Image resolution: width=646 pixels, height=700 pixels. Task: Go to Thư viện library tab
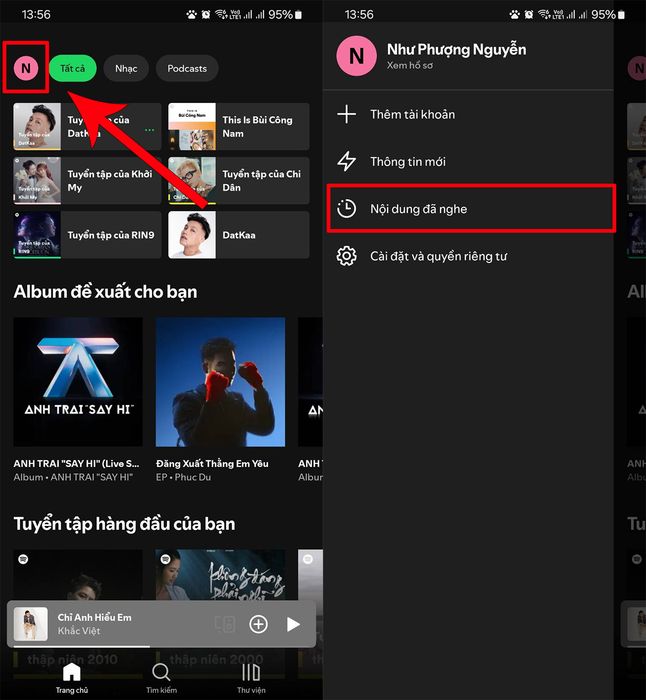pos(251,677)
